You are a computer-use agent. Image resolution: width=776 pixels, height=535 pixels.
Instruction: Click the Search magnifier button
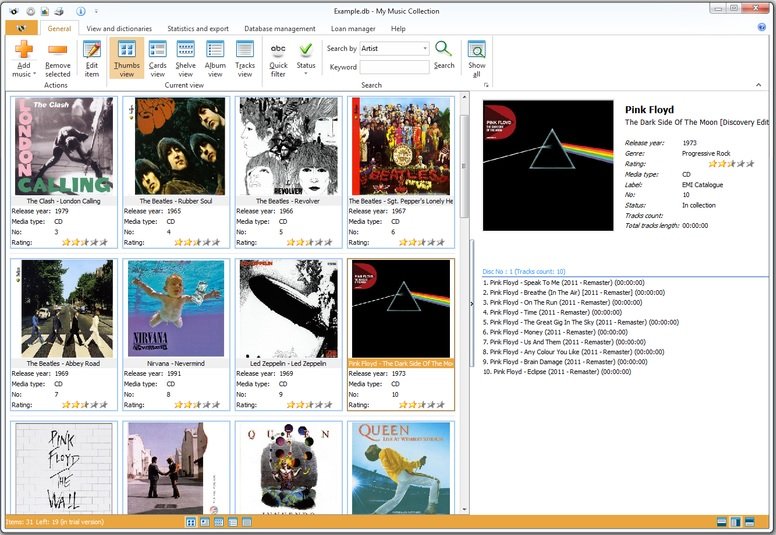(444, 53)
